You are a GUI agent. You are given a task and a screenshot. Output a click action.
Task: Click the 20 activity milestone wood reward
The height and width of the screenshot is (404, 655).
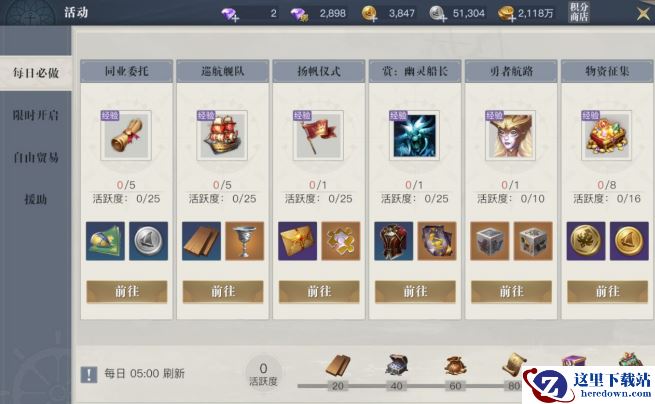tap(338, 366)
